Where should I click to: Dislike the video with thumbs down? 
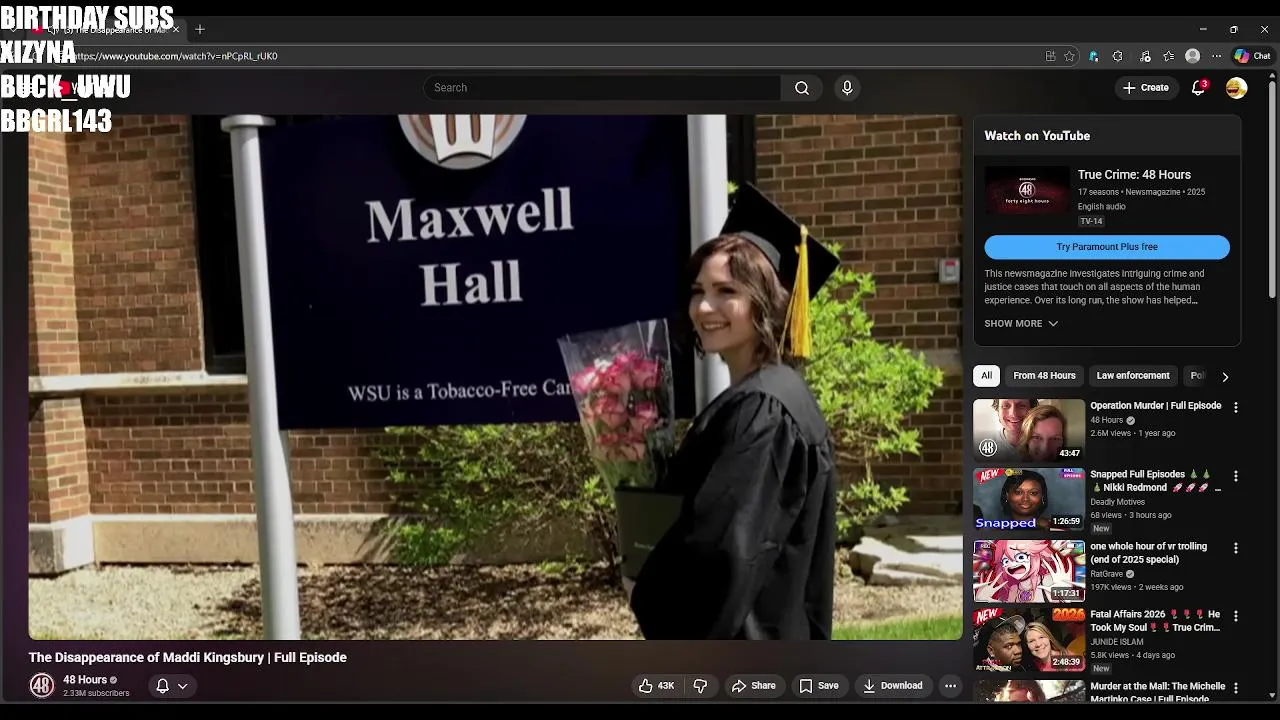click(x=701, y=686)
